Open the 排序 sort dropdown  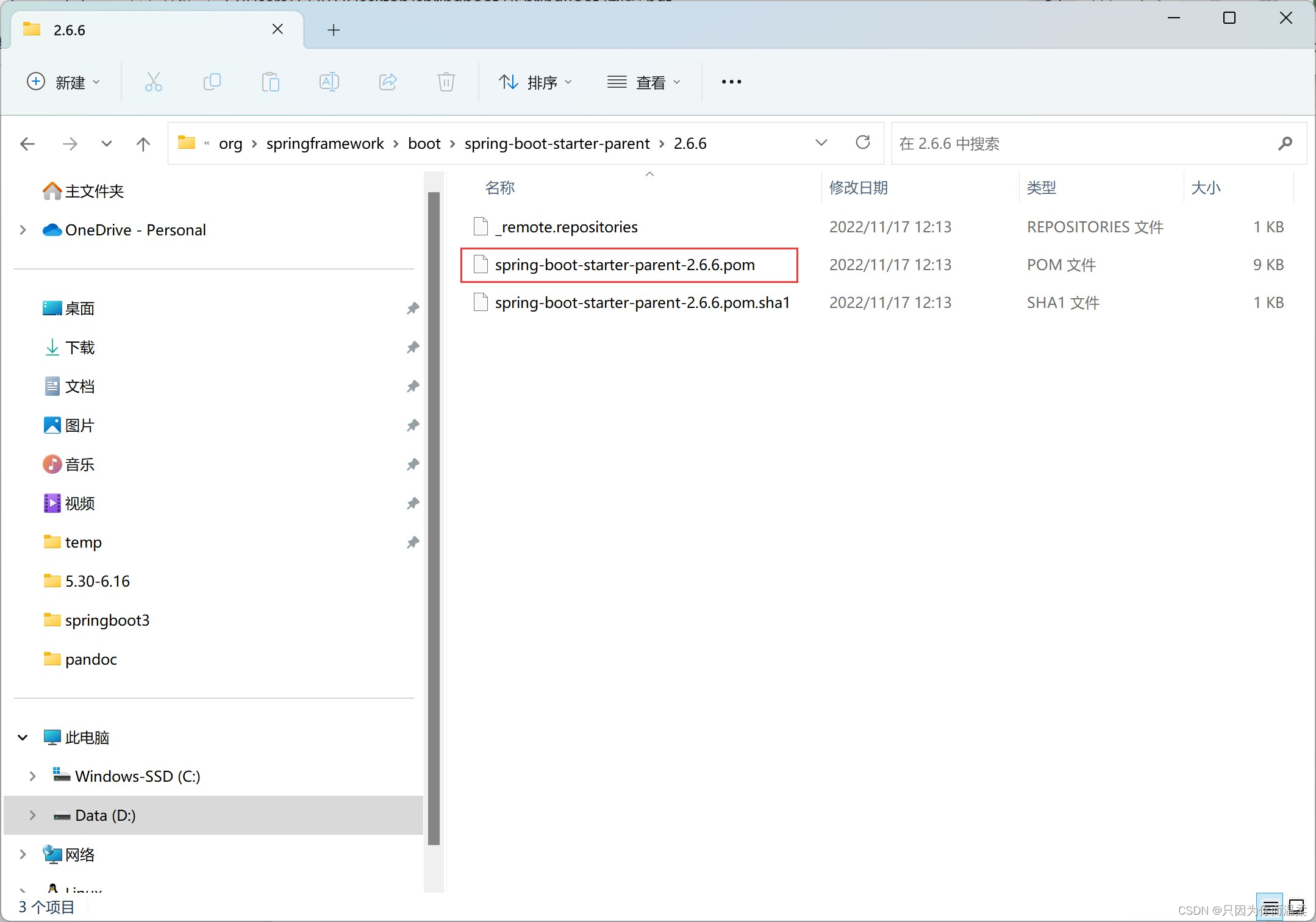pos(535,82)
